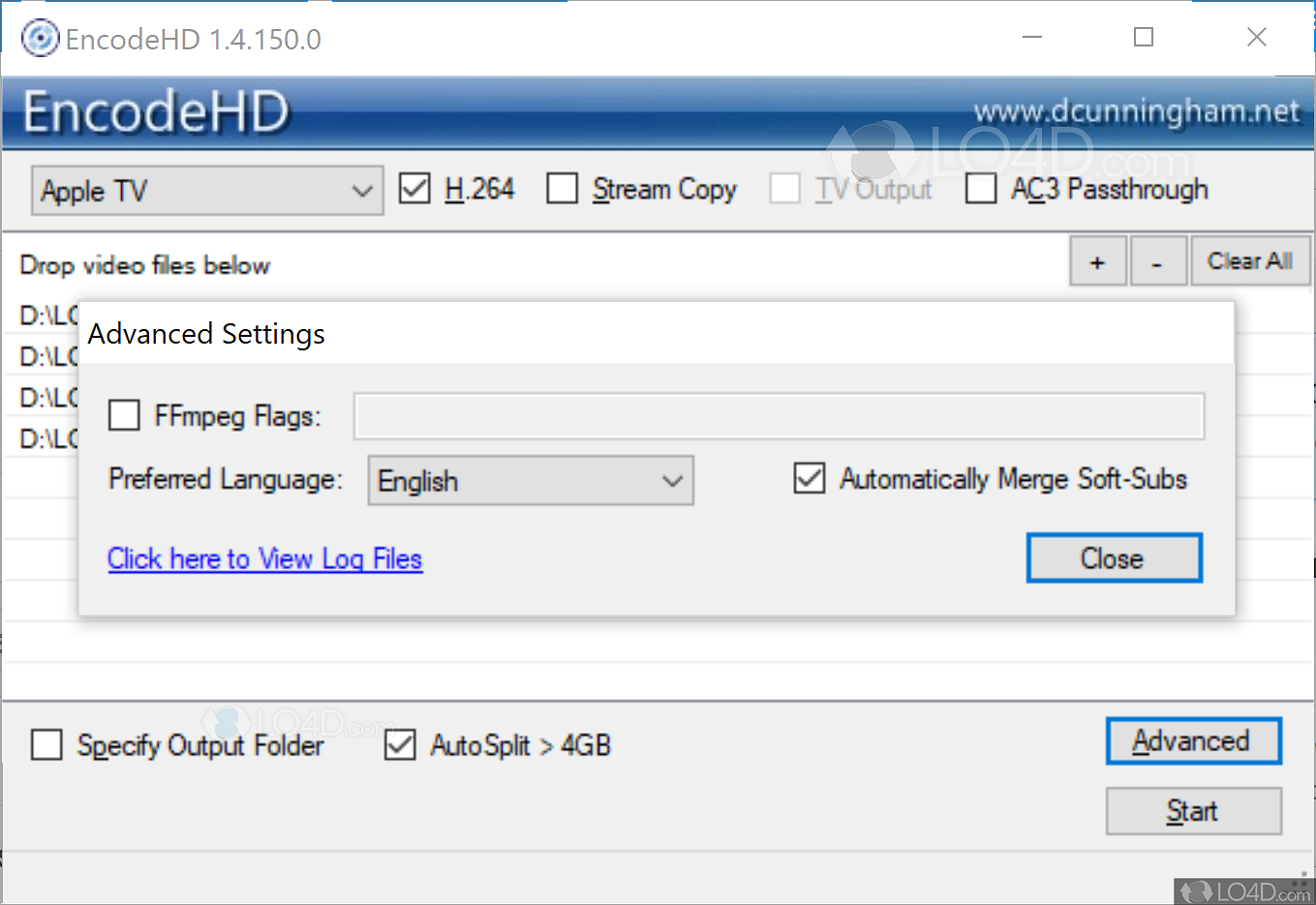Open the Advanced settings panel

pos(1193,740)
